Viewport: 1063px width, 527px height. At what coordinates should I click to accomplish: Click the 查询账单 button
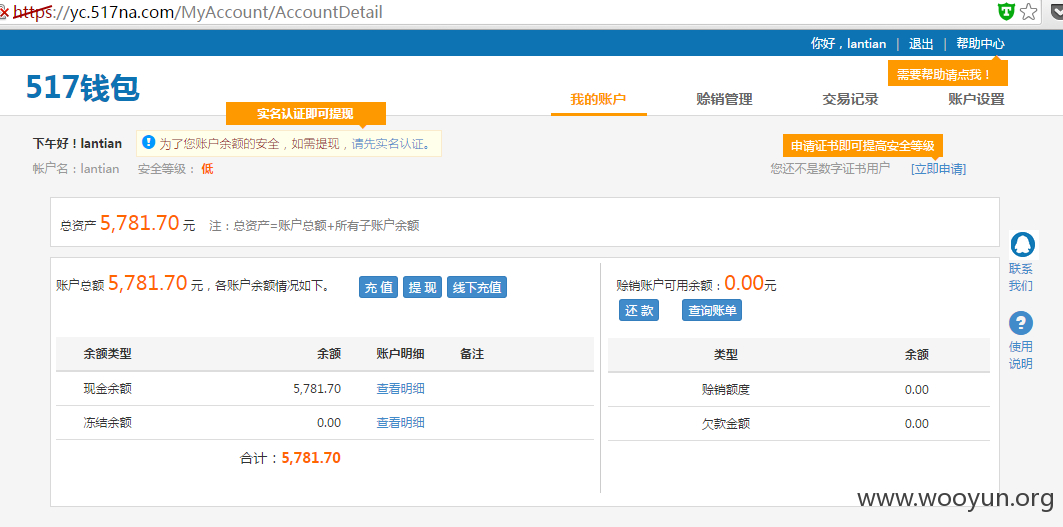[712, 310]
